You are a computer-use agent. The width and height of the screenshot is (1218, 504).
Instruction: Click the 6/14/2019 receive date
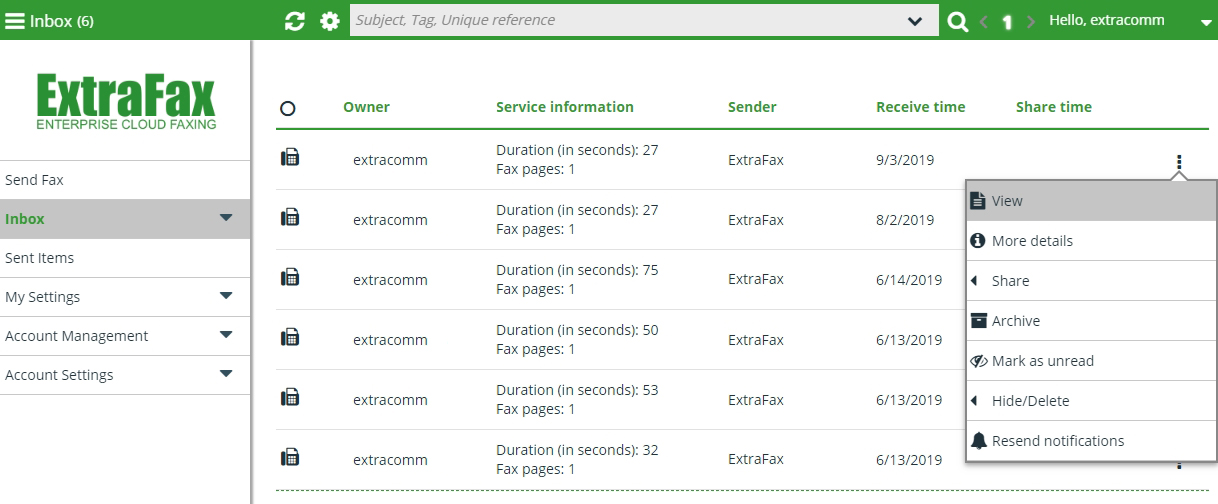[x=909, y=280]
